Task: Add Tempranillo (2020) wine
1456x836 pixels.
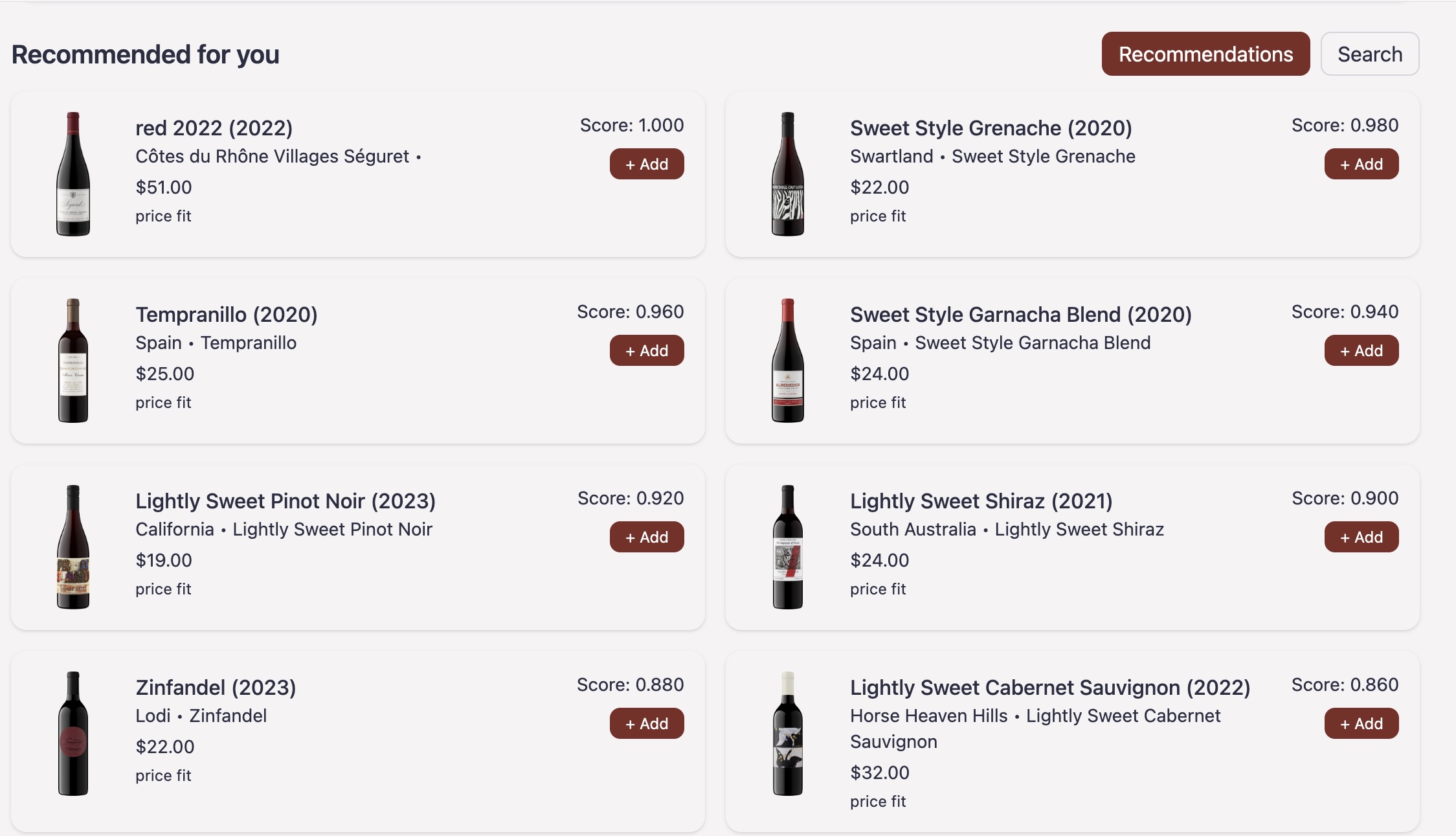Action: (x=647, y=351)
